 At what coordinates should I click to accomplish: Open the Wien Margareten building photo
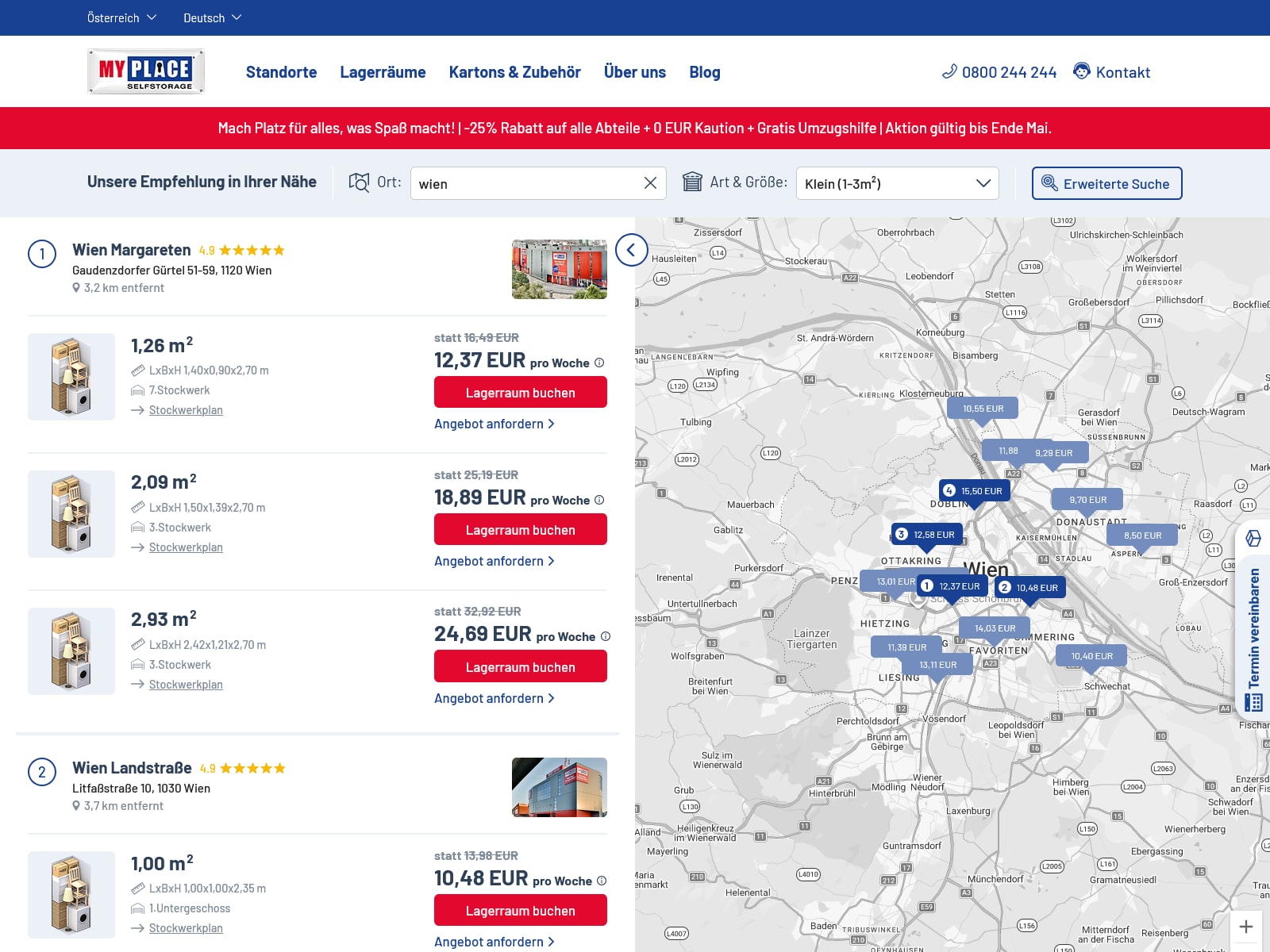[560, 269]
